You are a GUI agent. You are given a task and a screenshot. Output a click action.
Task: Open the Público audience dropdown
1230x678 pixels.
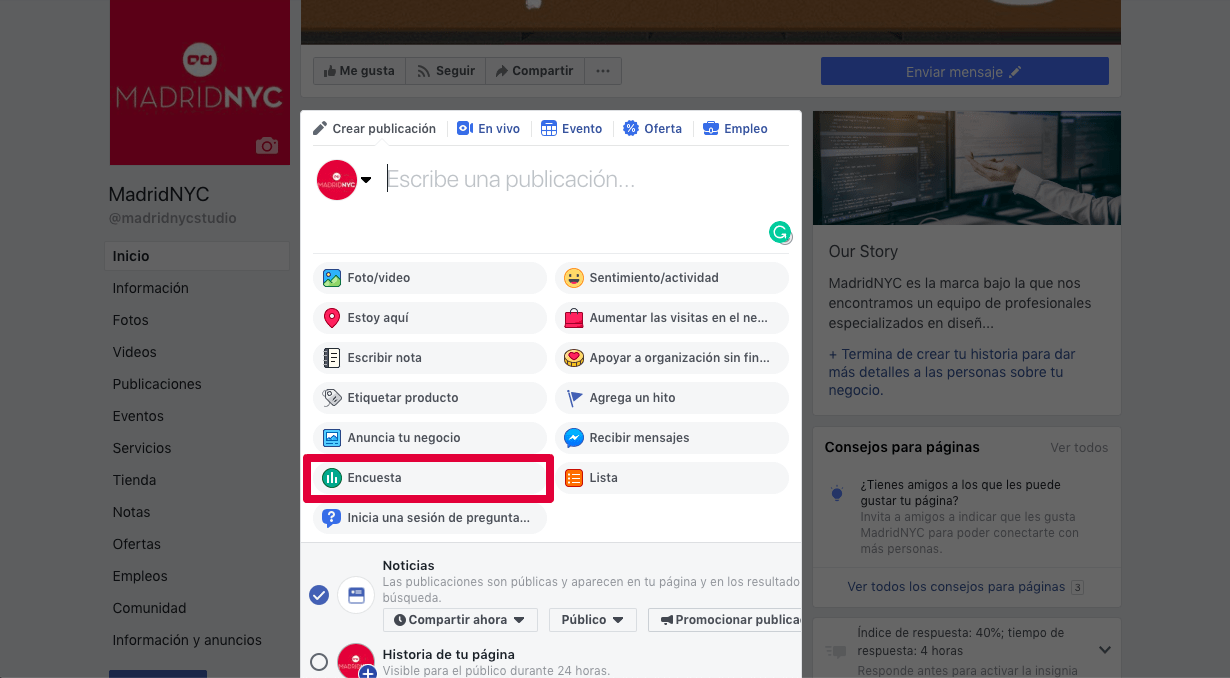[593, 620]
